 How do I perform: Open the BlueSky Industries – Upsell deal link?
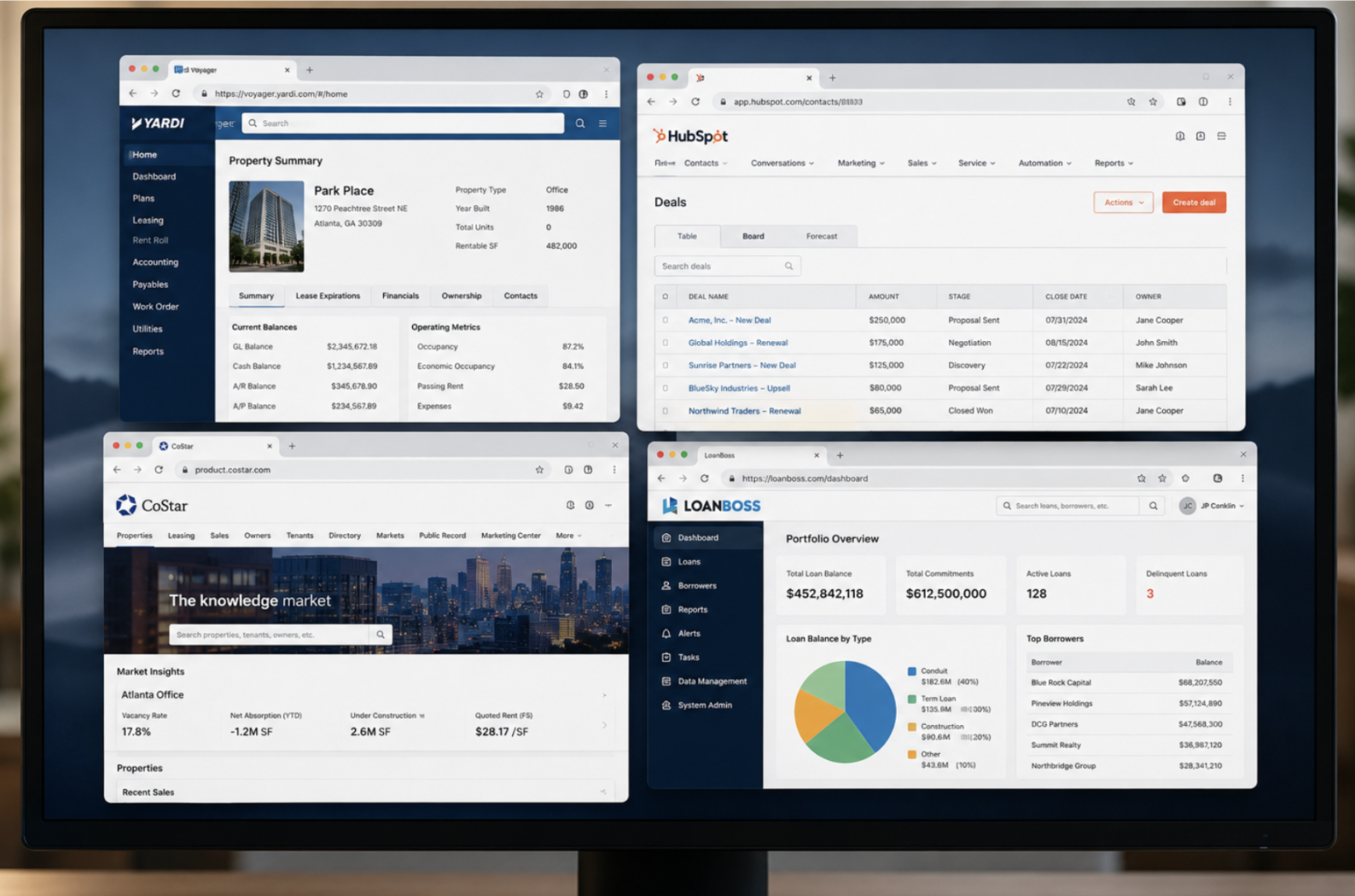coord(739,388)
